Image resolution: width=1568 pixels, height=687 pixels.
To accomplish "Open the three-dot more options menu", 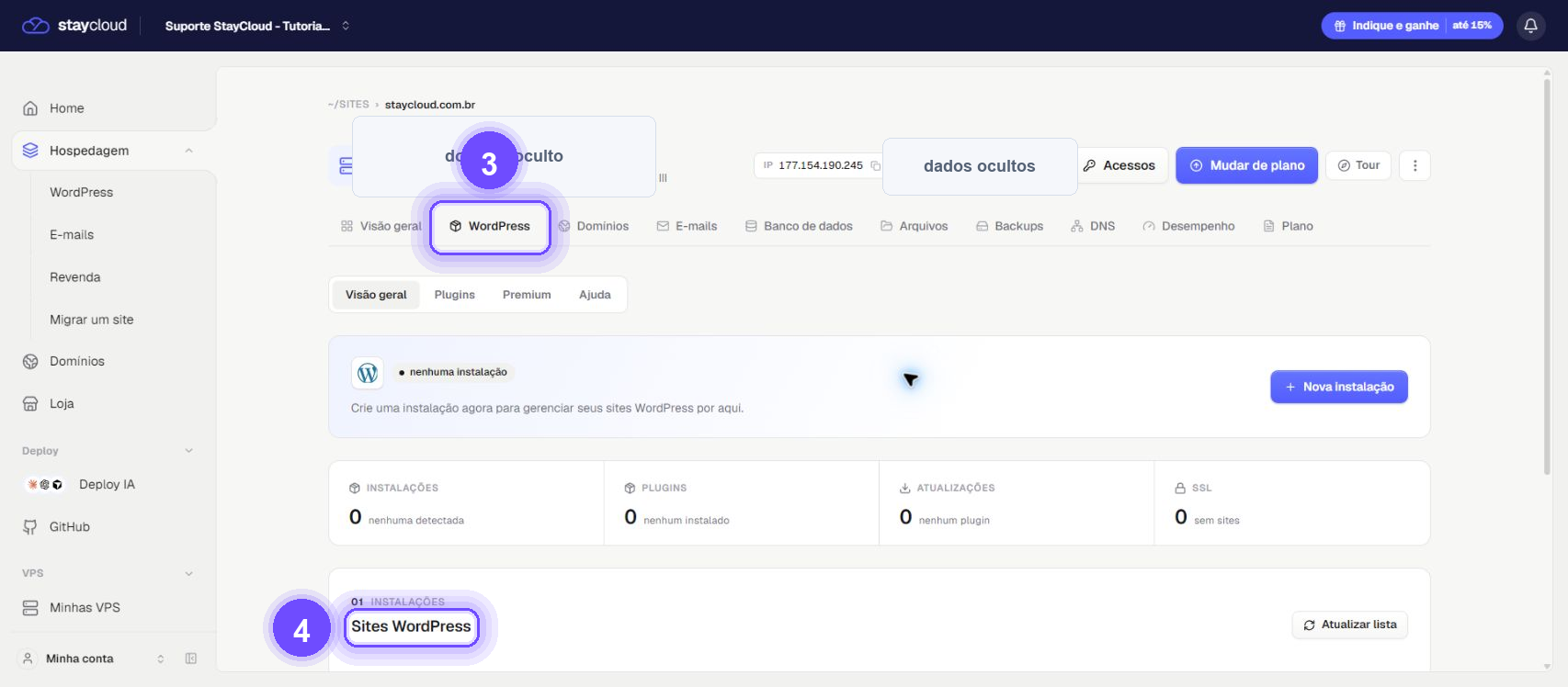I will 1415,165.
